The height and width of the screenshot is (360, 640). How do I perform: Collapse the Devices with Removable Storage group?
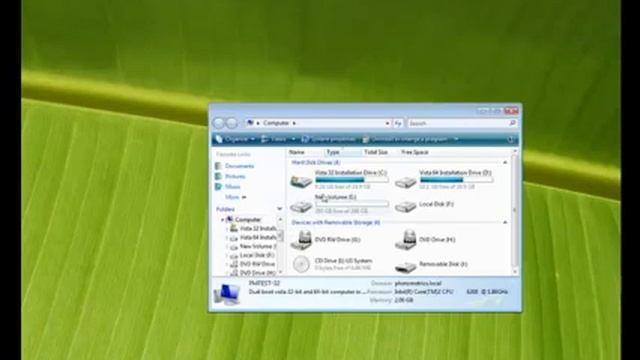click(505, 222)
